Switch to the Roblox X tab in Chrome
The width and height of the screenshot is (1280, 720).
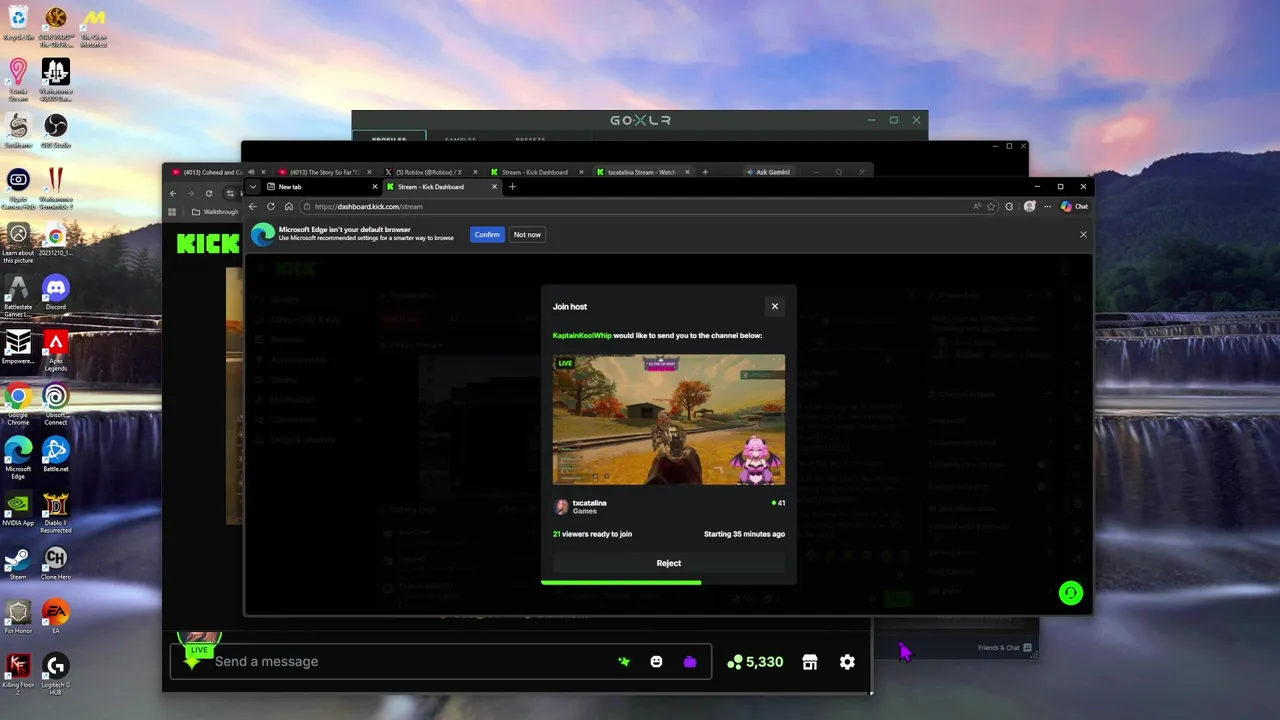coord(428,172)
